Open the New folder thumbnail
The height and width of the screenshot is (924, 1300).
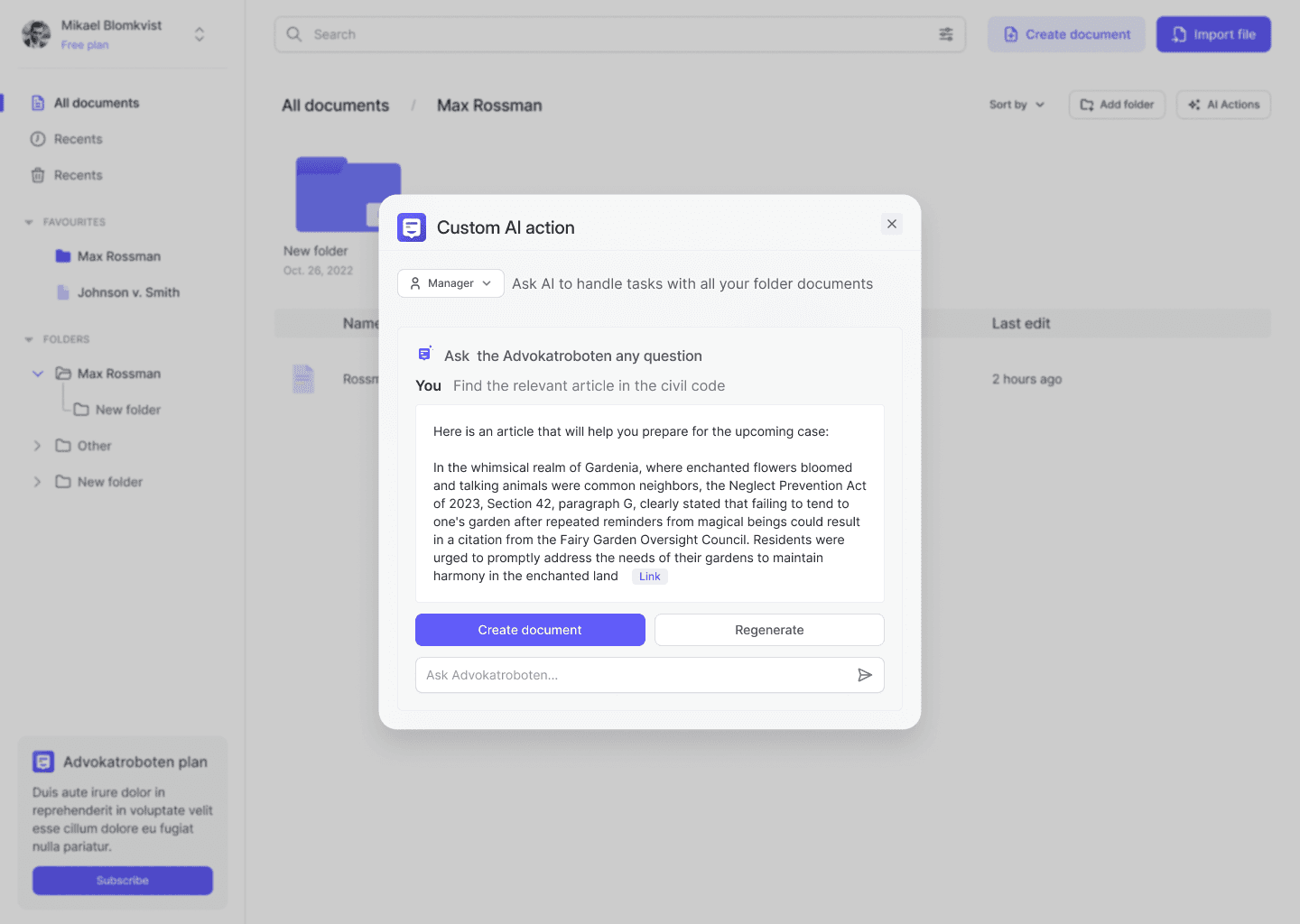click(x=348, y=194)
